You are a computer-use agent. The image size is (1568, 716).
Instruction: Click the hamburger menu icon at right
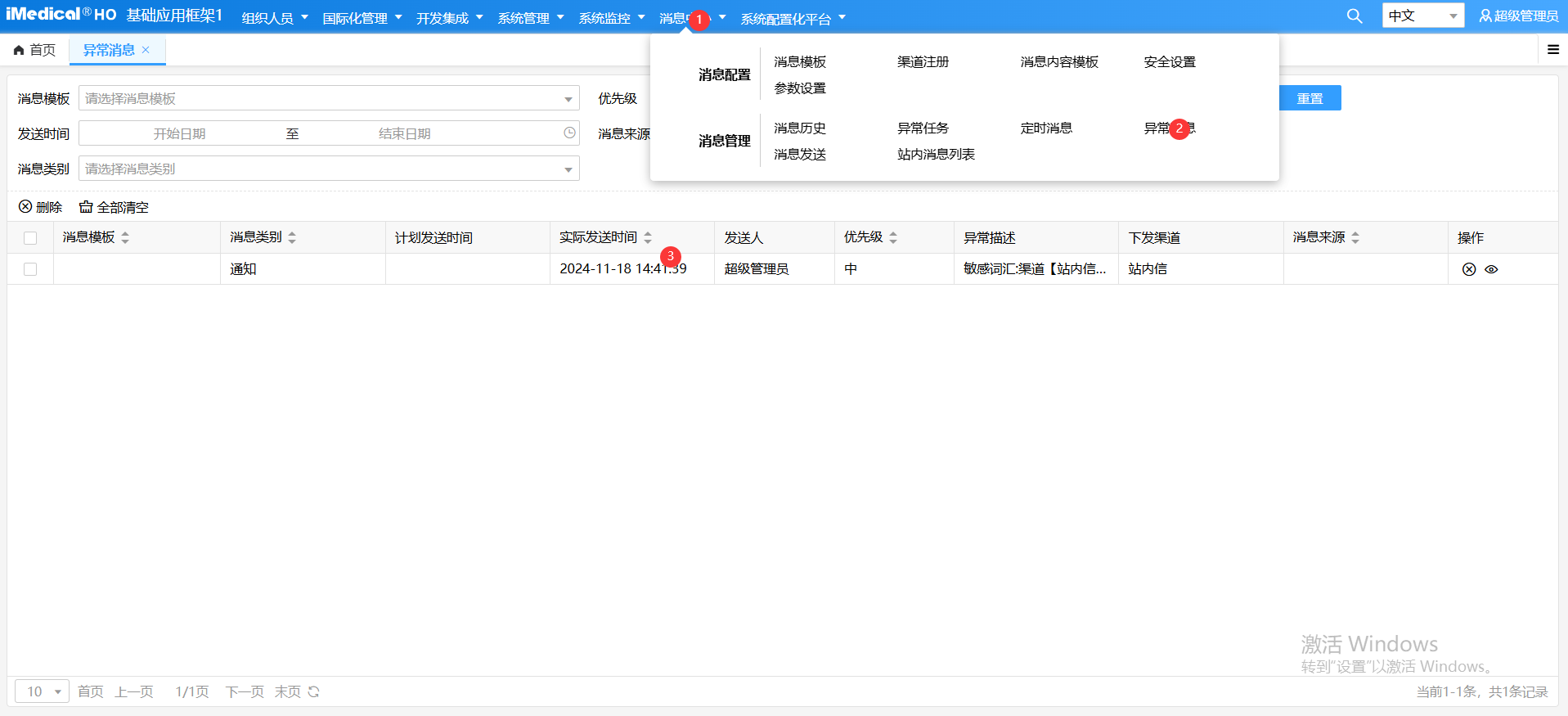click(1552, 50)
